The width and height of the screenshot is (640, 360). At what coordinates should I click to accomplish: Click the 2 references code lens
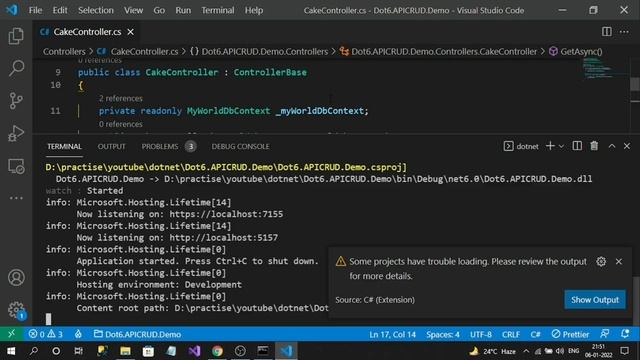pos(121,98)
